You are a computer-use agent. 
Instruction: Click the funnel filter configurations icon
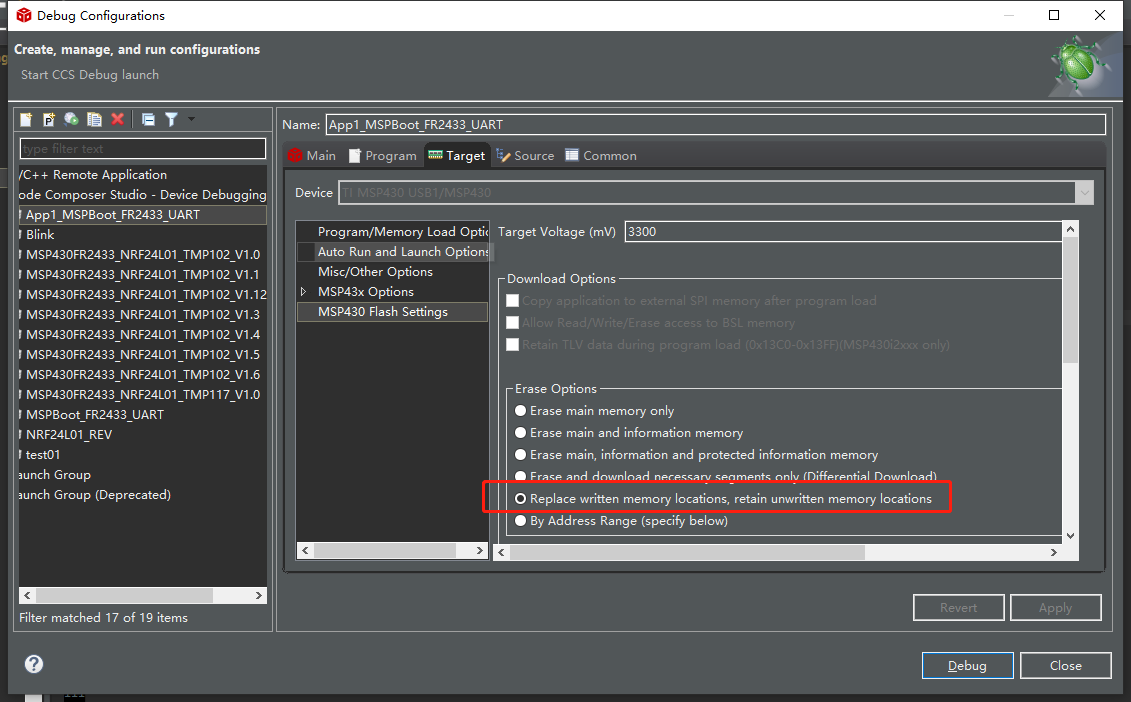pos(171,119)
